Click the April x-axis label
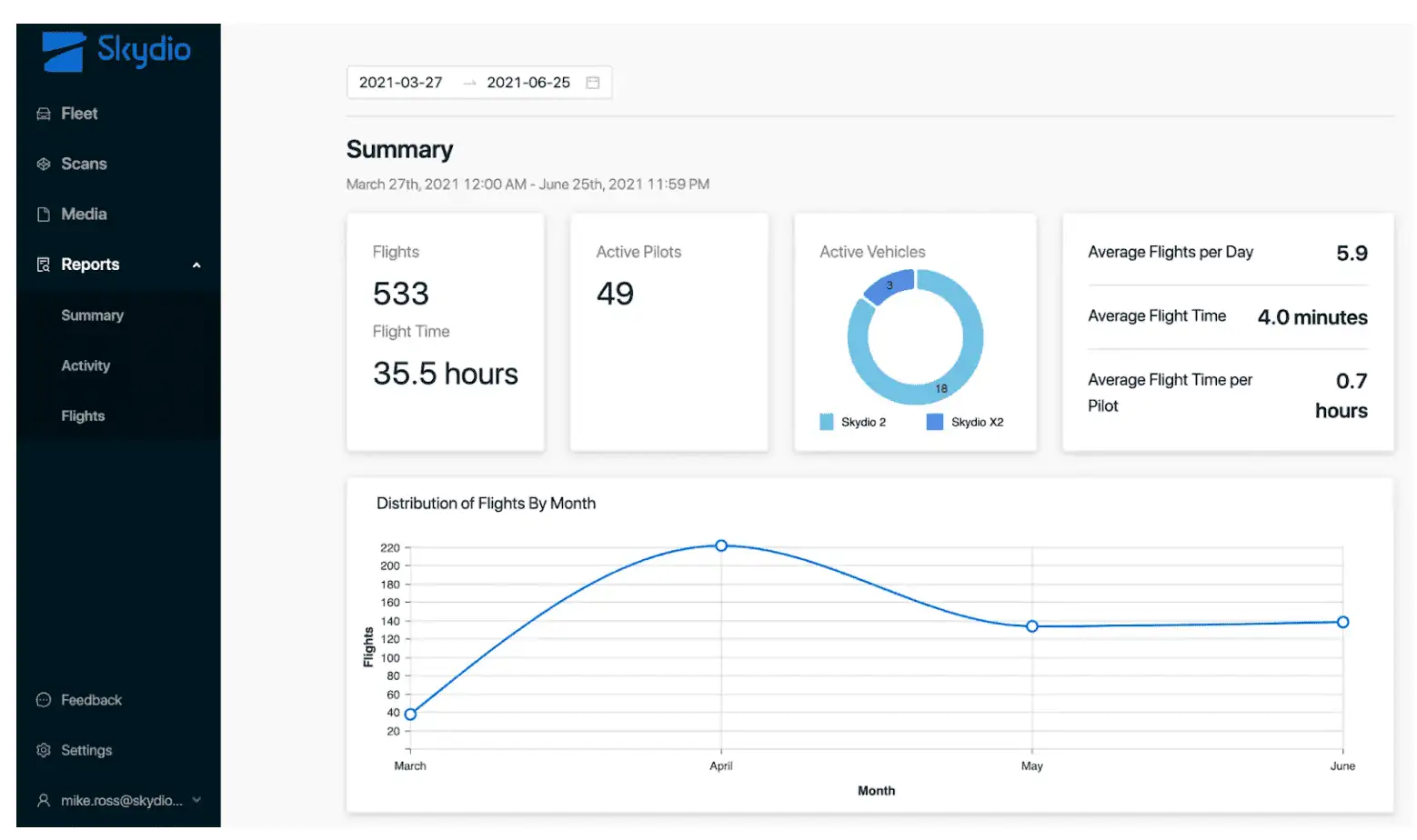 [721, 766]
